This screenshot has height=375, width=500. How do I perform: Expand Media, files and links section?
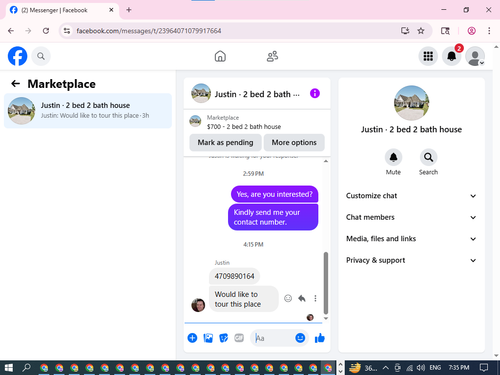tap(411, 239)
